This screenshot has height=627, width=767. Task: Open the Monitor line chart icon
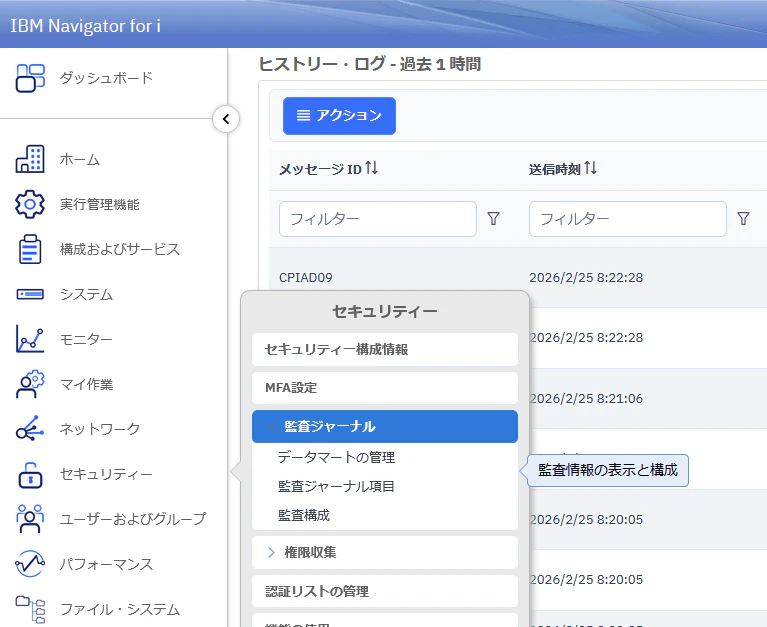pos(30,339)
